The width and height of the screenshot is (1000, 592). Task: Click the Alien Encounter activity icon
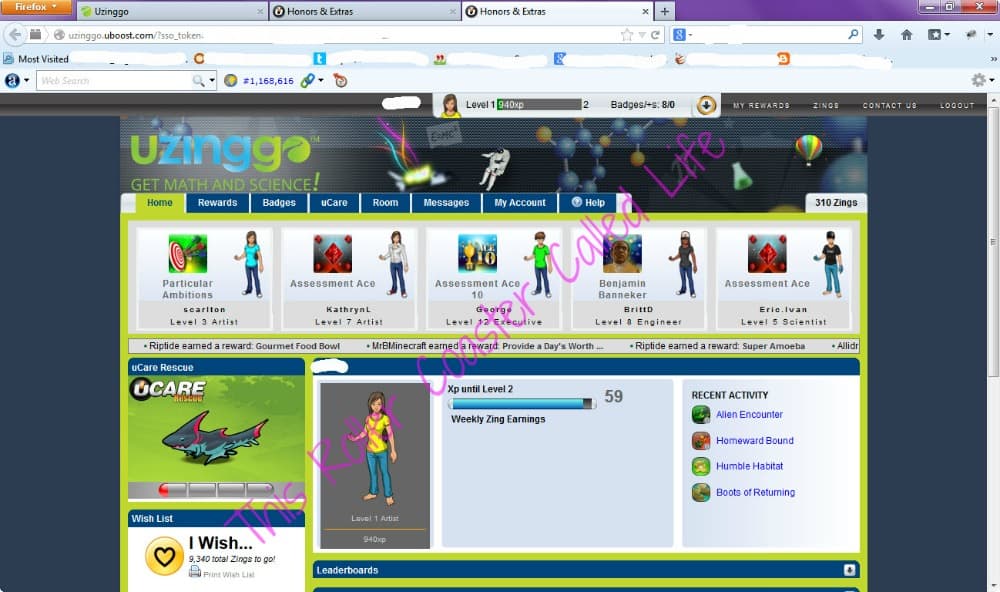pos(701,415)
